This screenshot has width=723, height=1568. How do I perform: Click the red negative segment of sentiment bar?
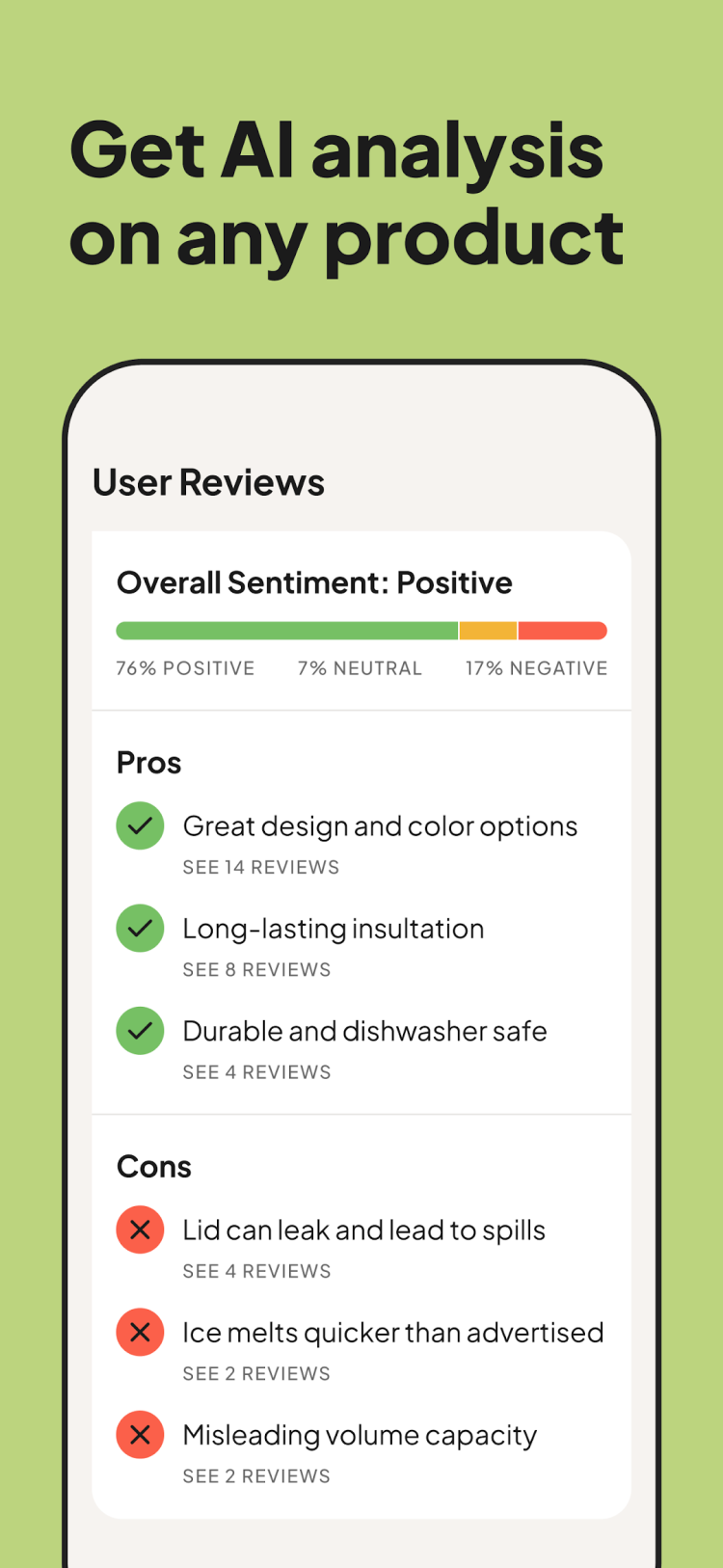(x=562, y=631)
